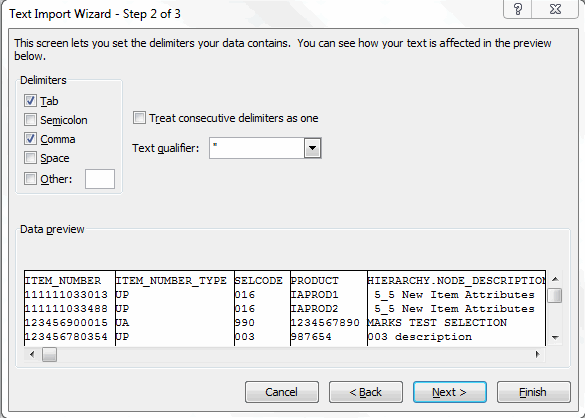Close the Text Import Wizard dialog

(556, 9)
